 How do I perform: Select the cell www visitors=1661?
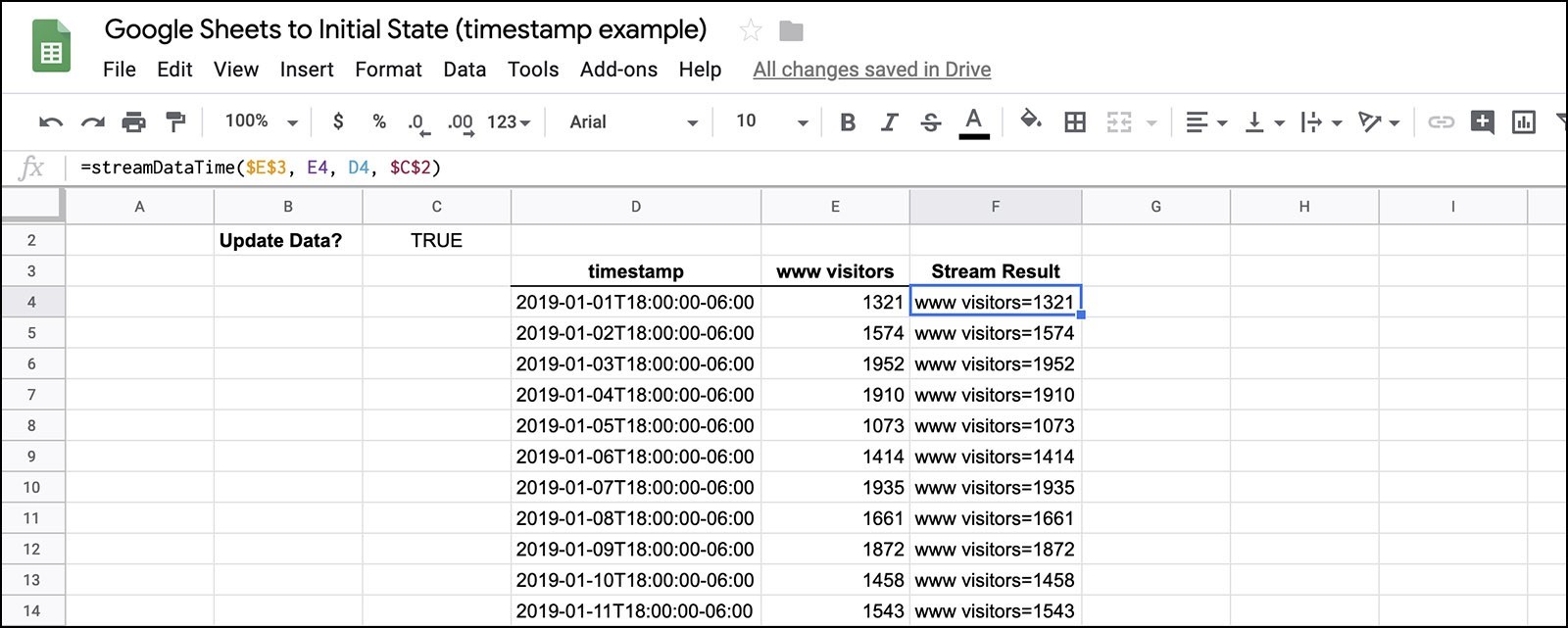[996, 518]
